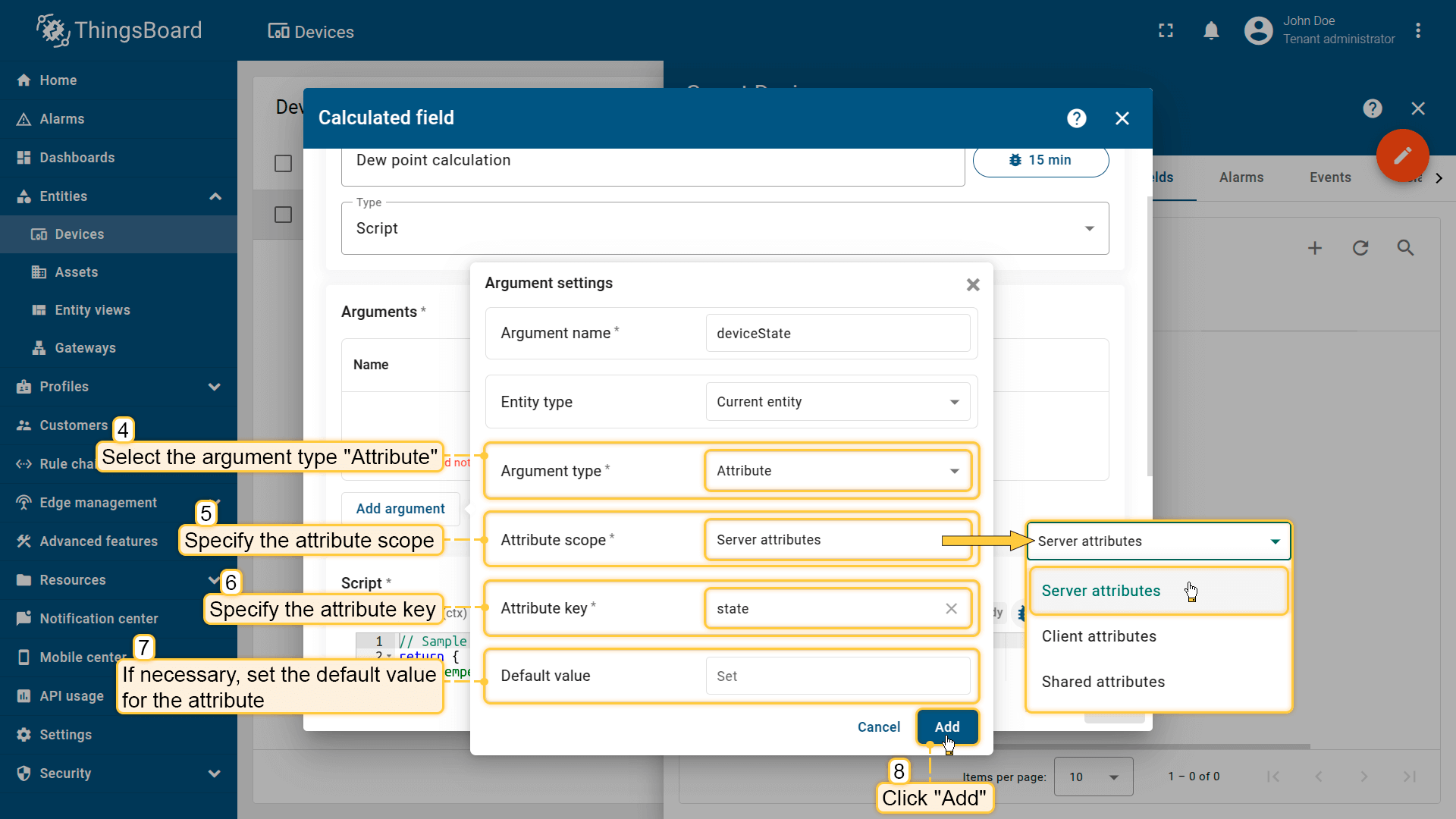
Task: Open help in Calculated field dialog
Action: [1076, 118]
